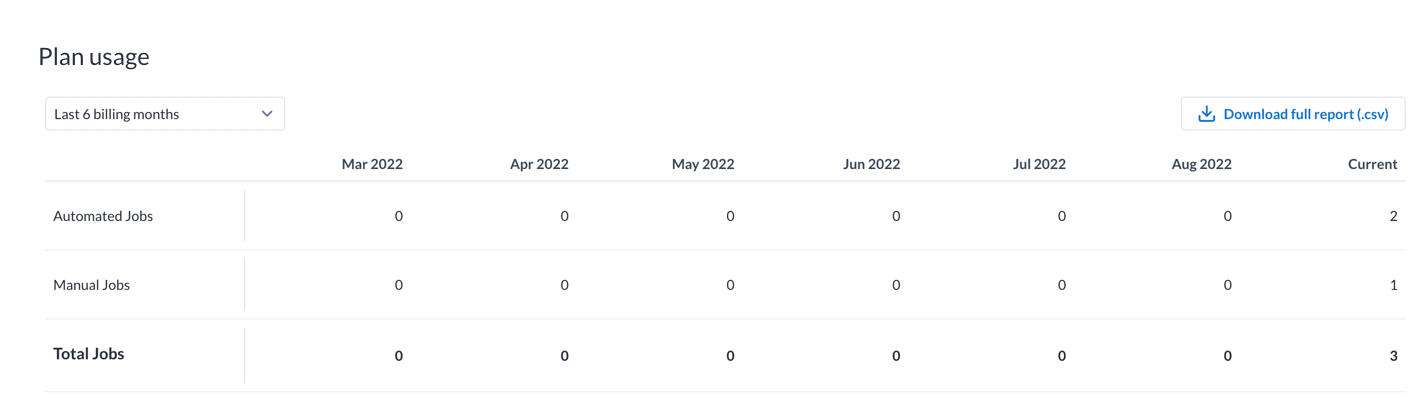This screenshot has height=412, width=1428.
Task: Click the May 2022 column header
Action: (x=703, y=164)
